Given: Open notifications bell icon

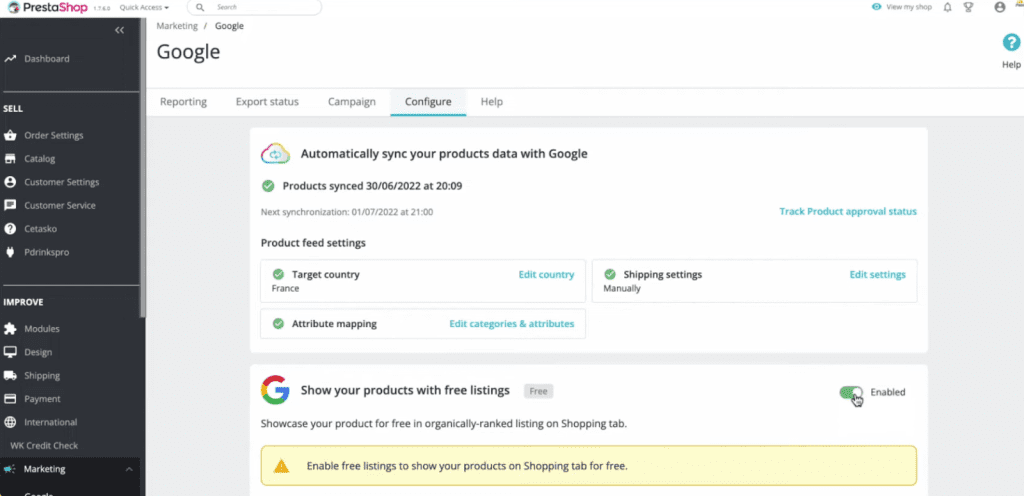Looking at the screenshot, I should pyautogui.click(x=948, y=7).
